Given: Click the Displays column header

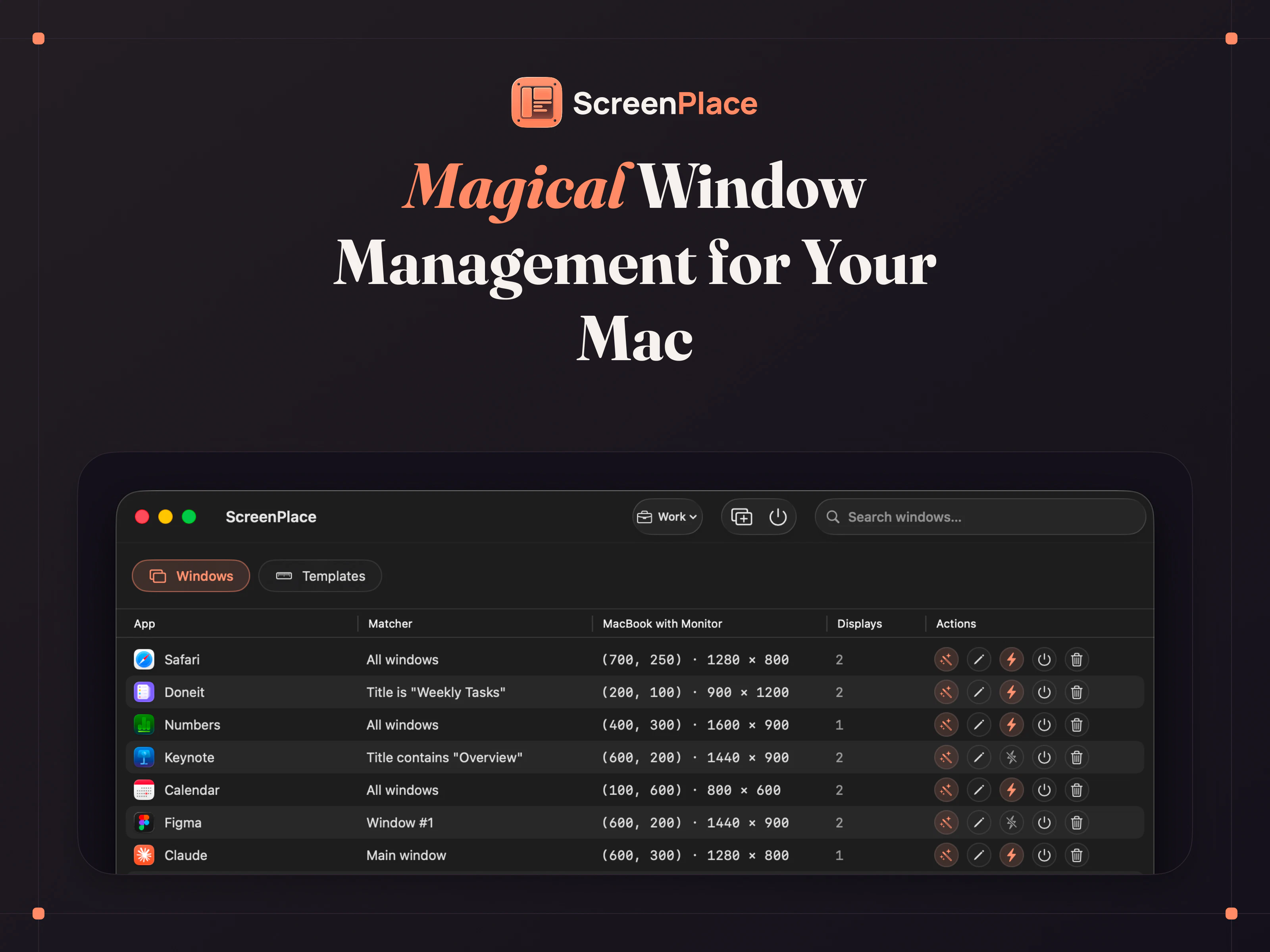Looking at the screenshot, I should click(x=860, y=624).
